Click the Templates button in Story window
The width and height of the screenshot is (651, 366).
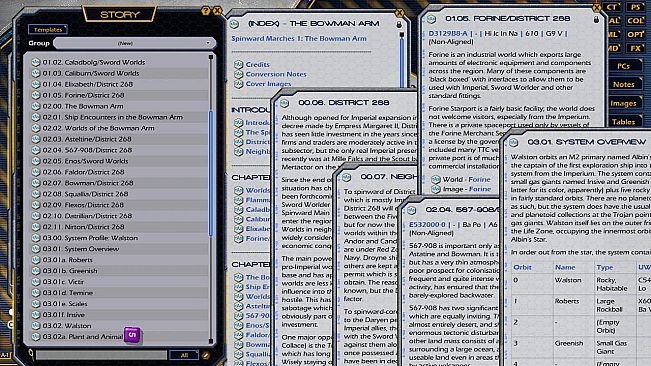coord(48,29)
